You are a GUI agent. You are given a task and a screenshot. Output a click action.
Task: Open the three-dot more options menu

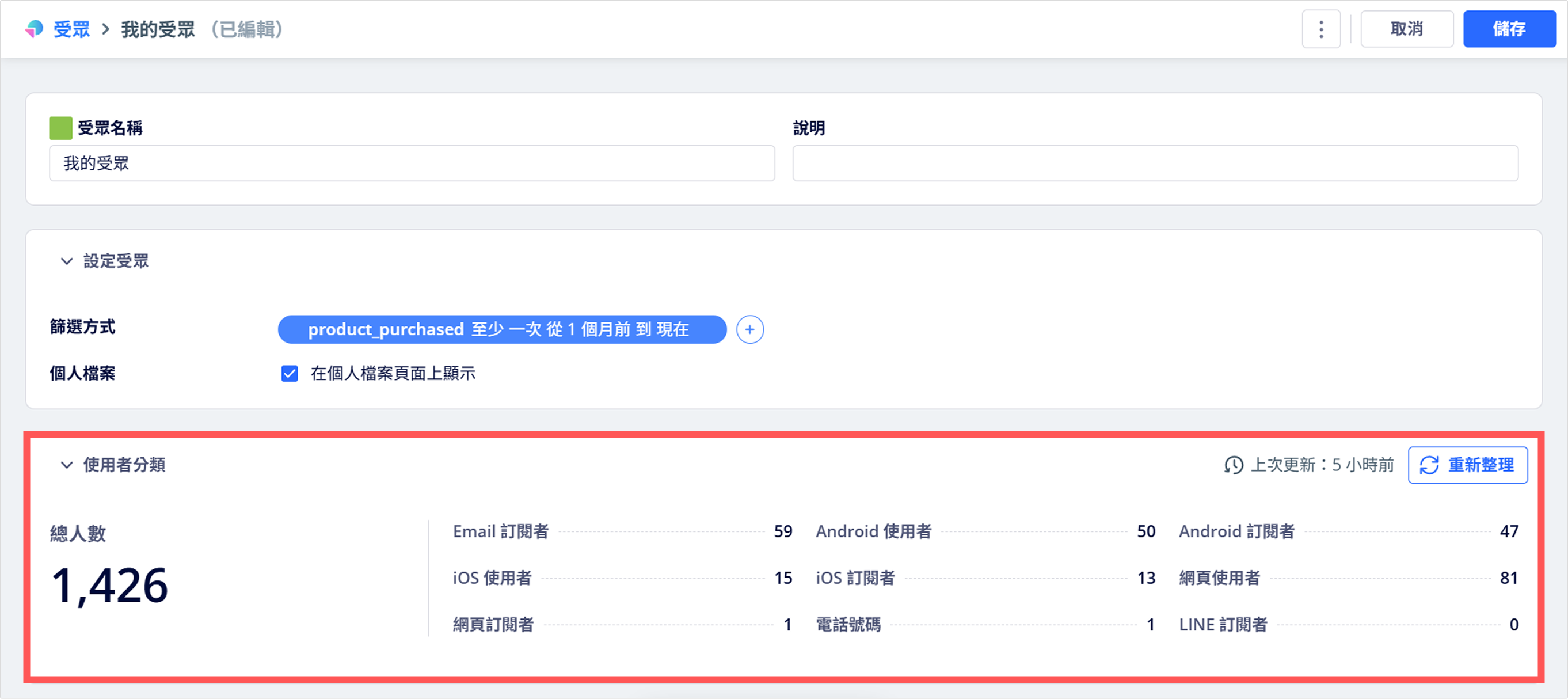click(x=1320, y=29)
